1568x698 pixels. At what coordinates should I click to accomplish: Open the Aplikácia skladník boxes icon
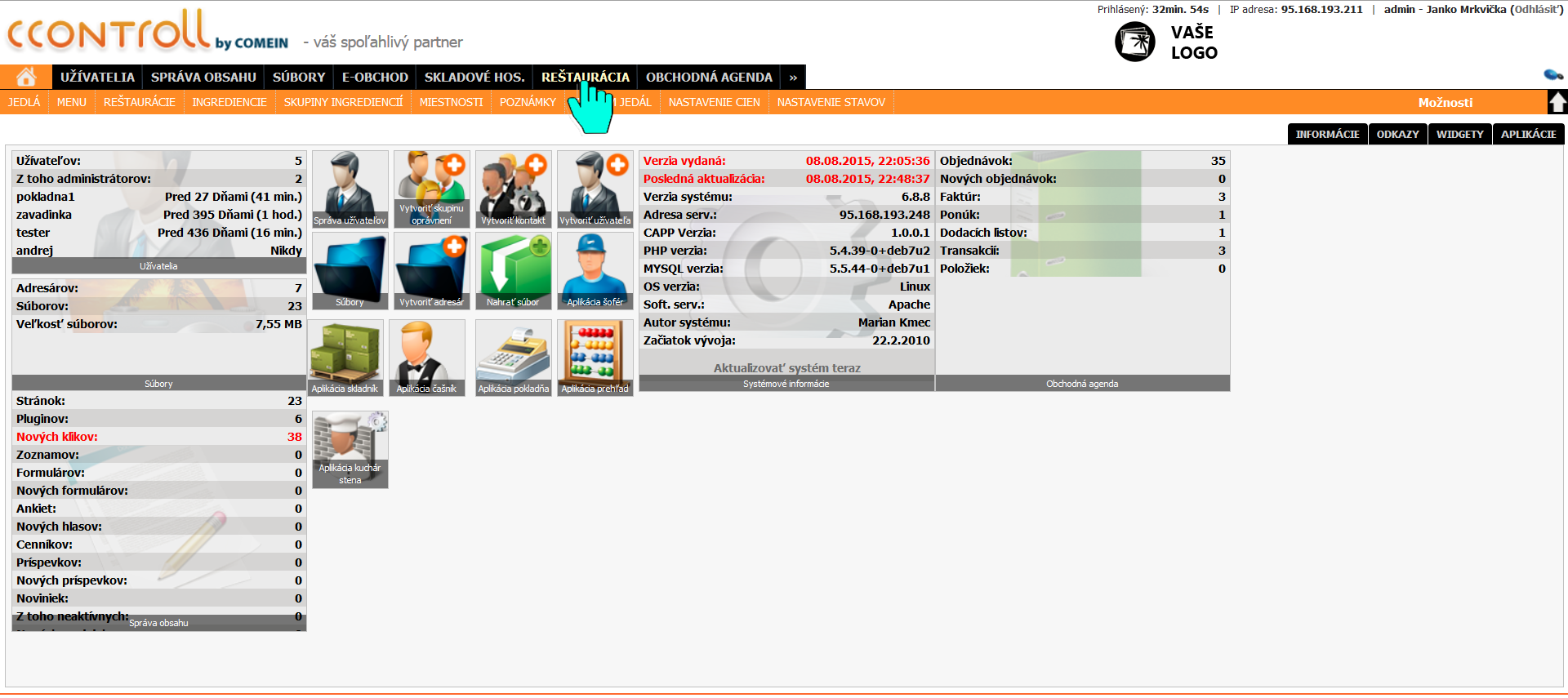pos(345,357)
